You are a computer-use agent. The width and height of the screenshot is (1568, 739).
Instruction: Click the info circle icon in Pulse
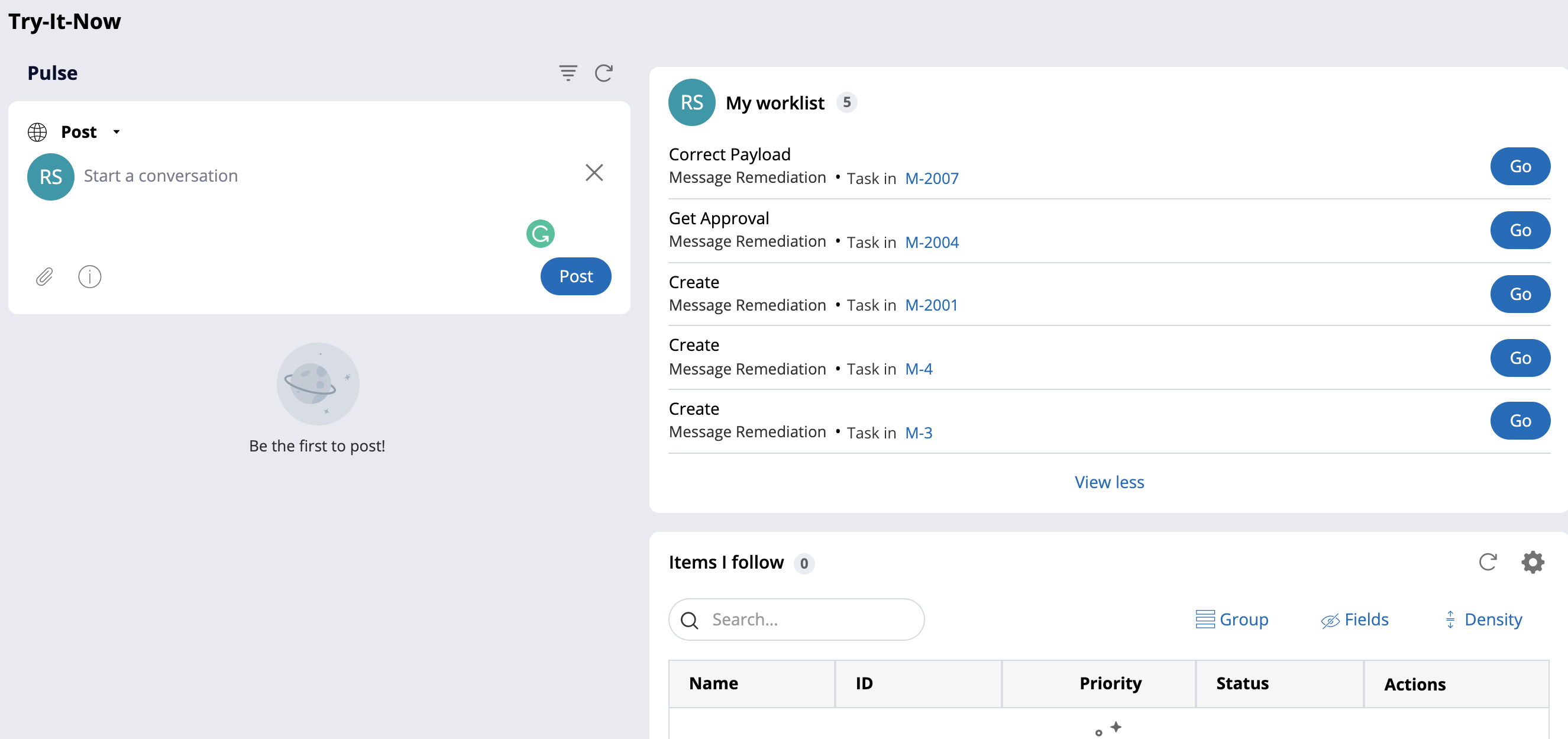[89, 277]
